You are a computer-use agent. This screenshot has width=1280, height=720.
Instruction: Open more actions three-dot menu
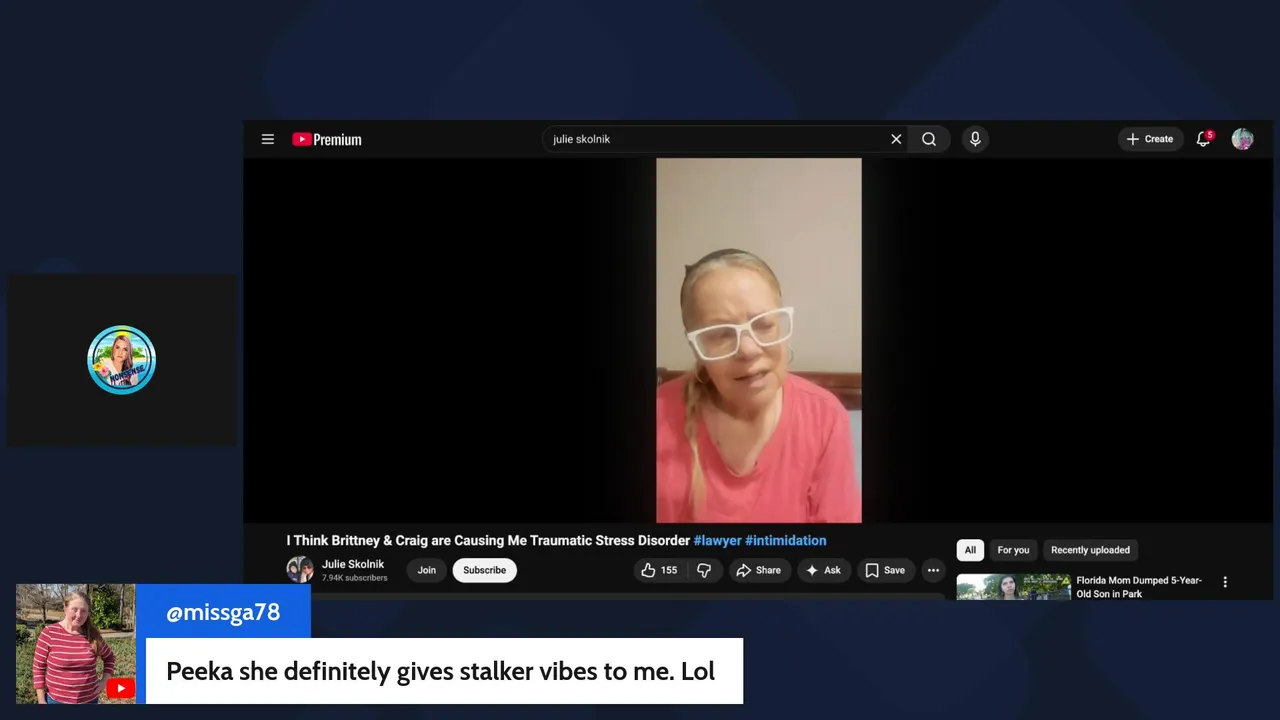point(933,570)
